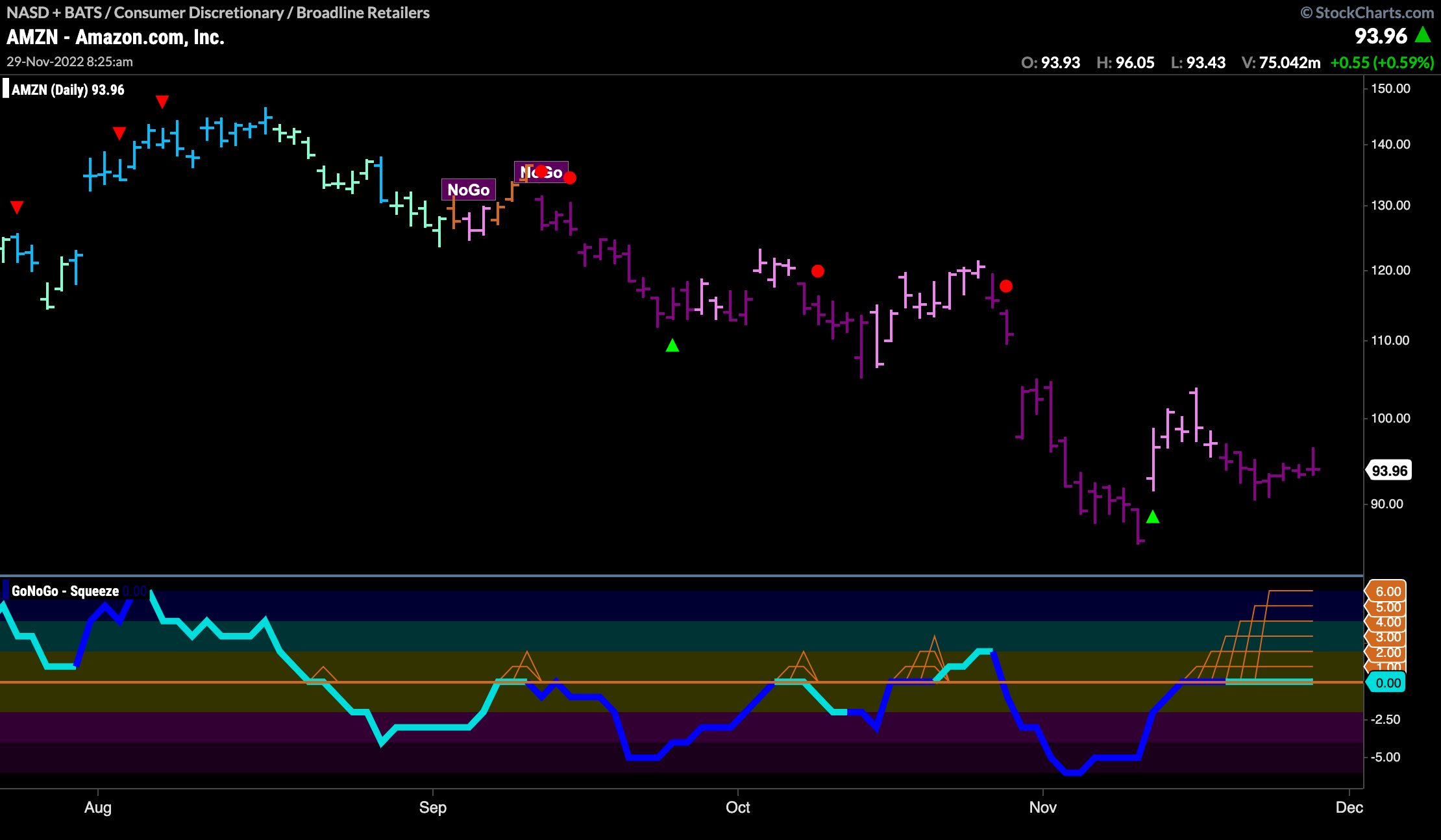Click the oscillator value tag 0.00
This screenshot has height=840, width=1441.
1387,683
